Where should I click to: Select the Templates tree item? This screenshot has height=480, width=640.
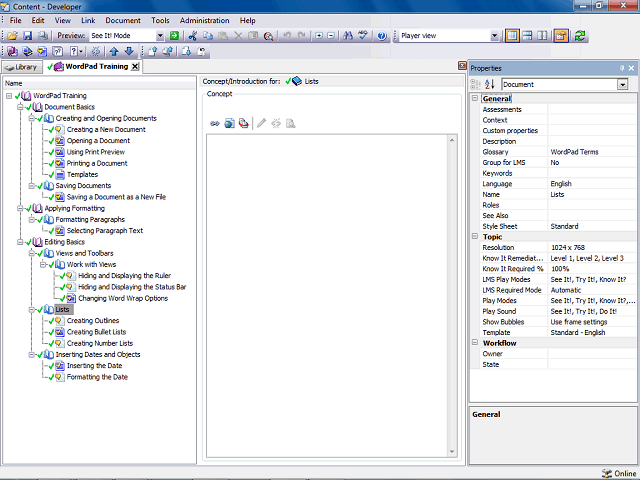(x=82, y=174)
